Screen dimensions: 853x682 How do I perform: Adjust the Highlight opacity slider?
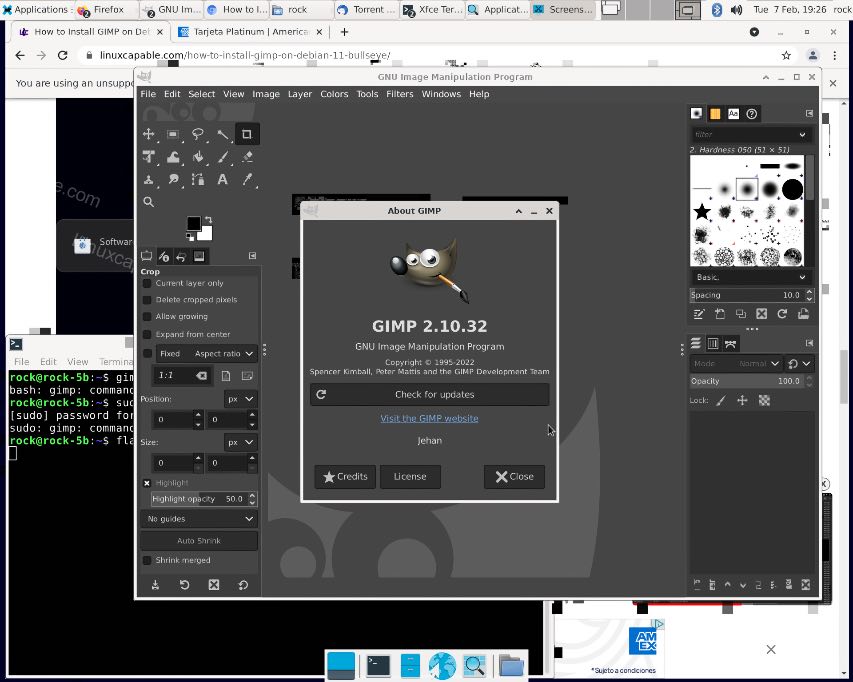point(199,499)
